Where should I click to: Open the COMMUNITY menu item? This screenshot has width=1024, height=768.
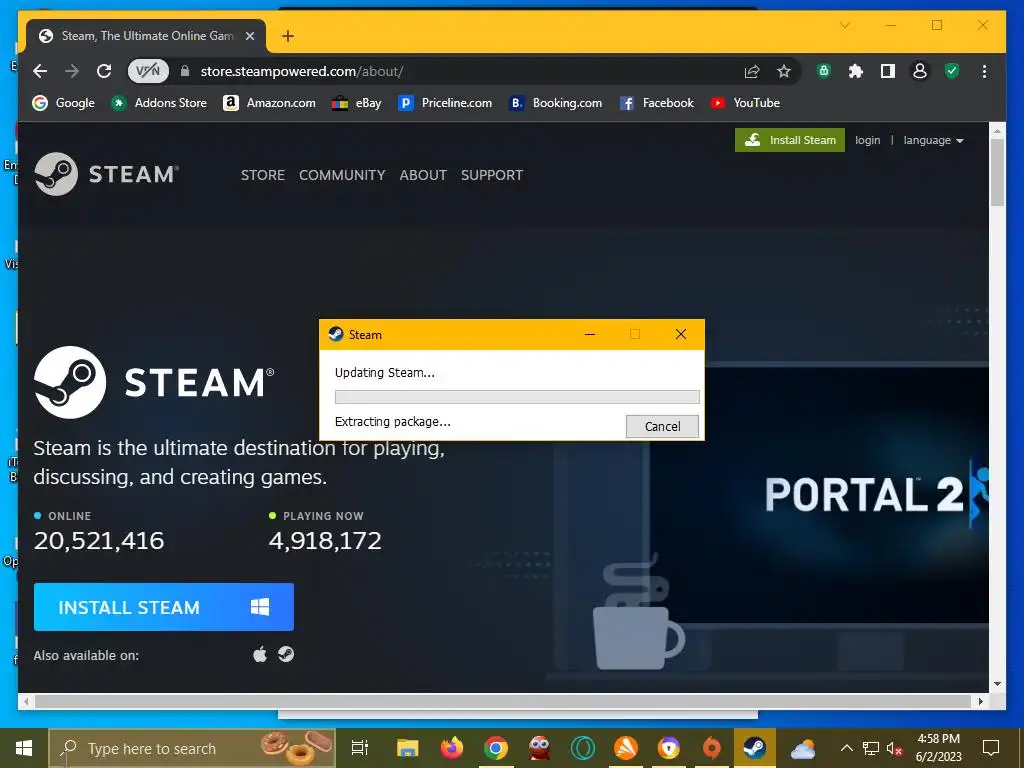click(342, 175)
